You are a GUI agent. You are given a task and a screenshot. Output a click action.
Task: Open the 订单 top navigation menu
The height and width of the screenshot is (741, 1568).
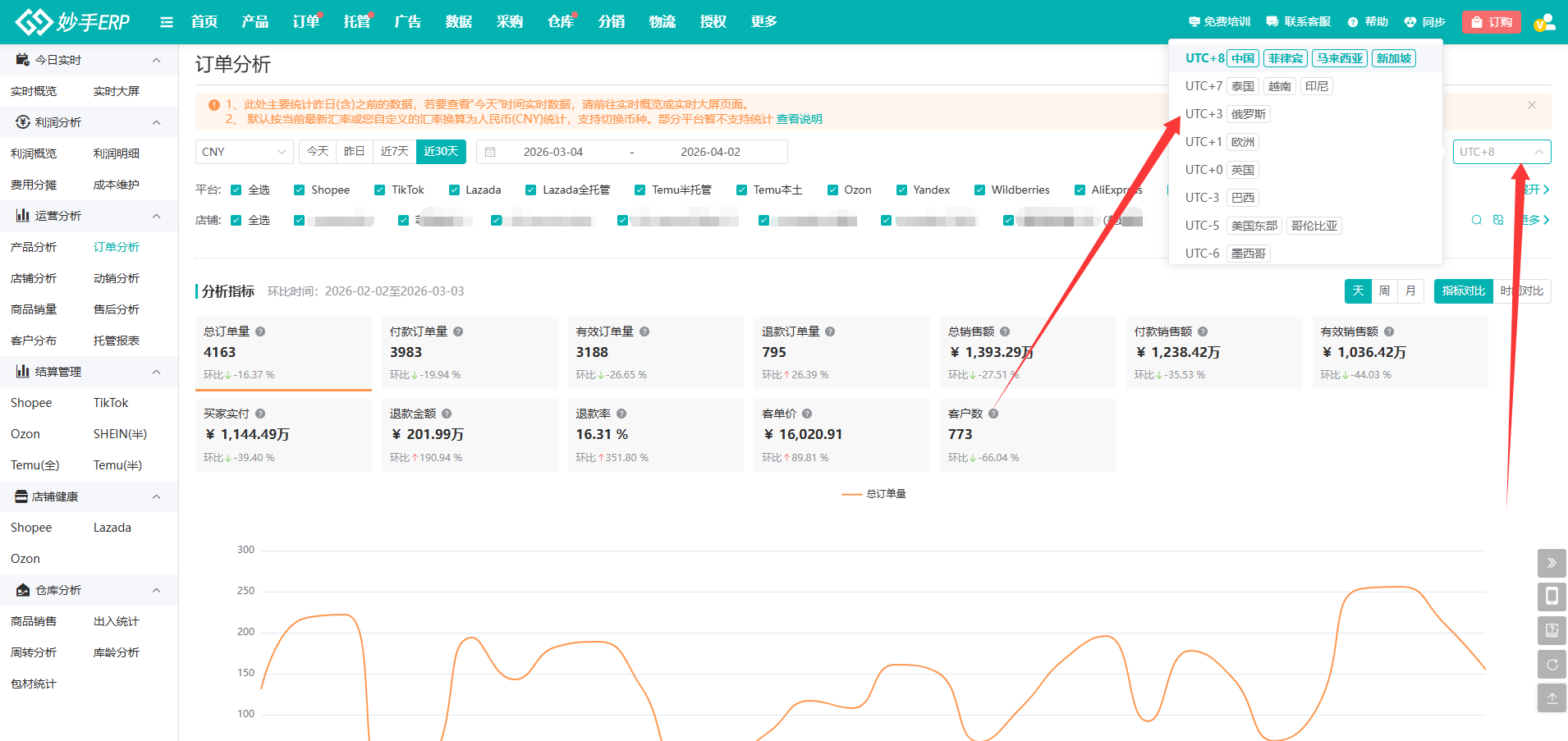pyautogui.click(x=305, y=22)
